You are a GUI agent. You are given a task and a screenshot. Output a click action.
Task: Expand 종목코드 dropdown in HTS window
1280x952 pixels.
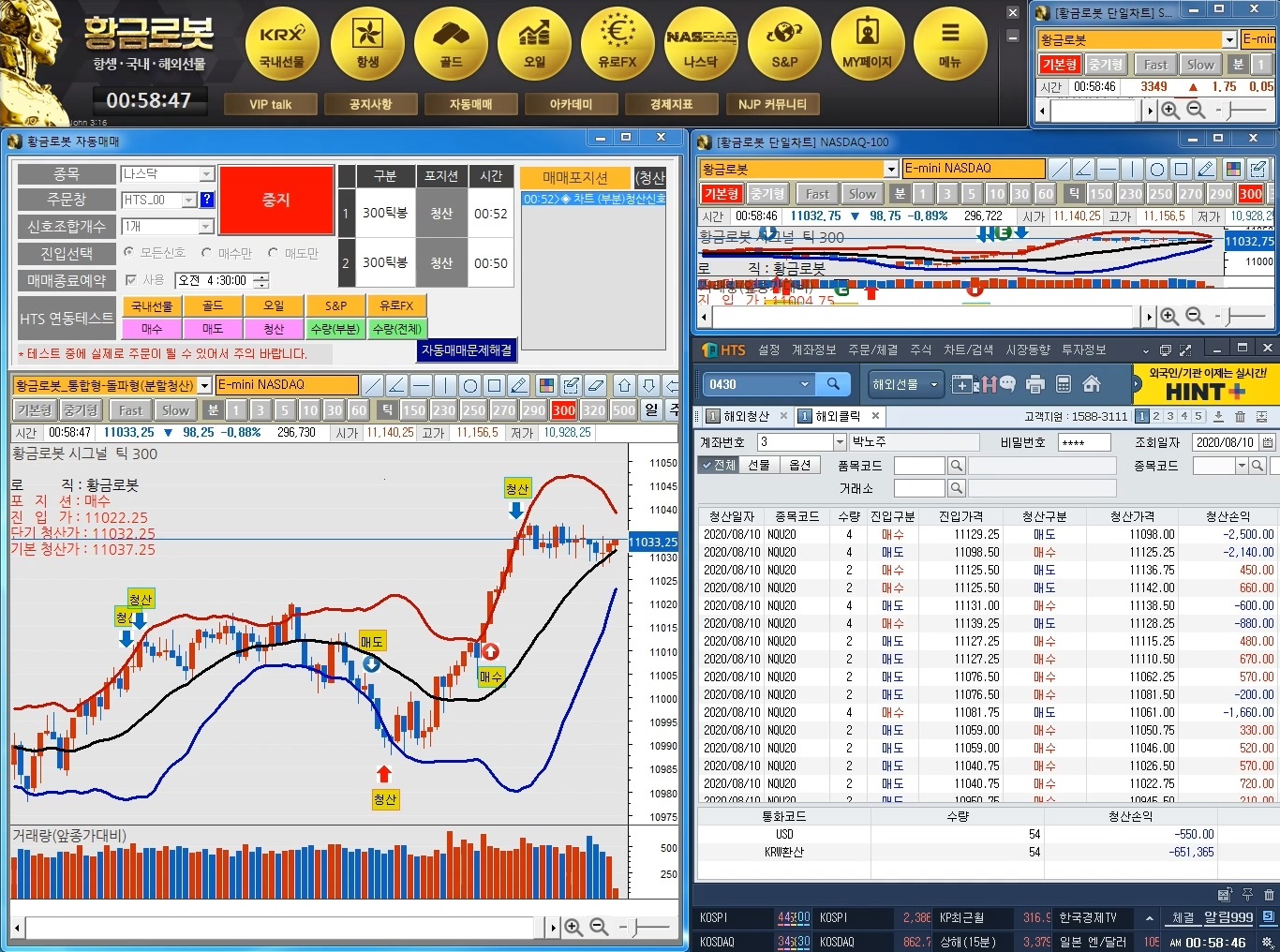click(1242, 465)
